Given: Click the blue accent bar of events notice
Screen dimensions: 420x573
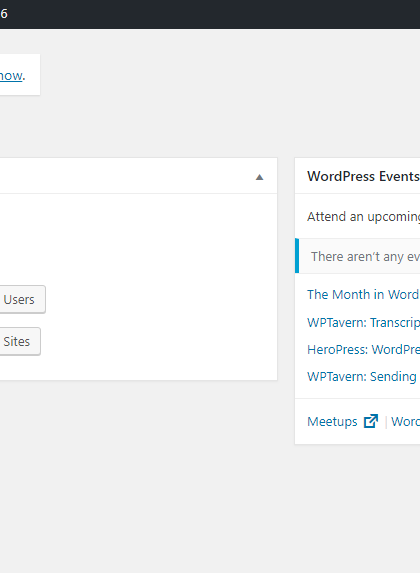Looking at the screenshot, I should click(x=297, y=256).
